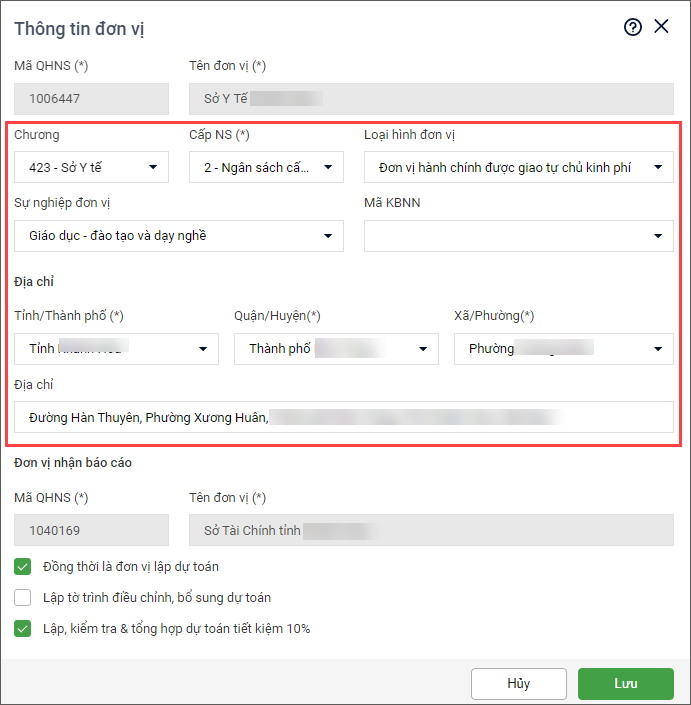Select the Tỉnh/Thành phố dropdown
691x705 pixels.
point(116,349)
